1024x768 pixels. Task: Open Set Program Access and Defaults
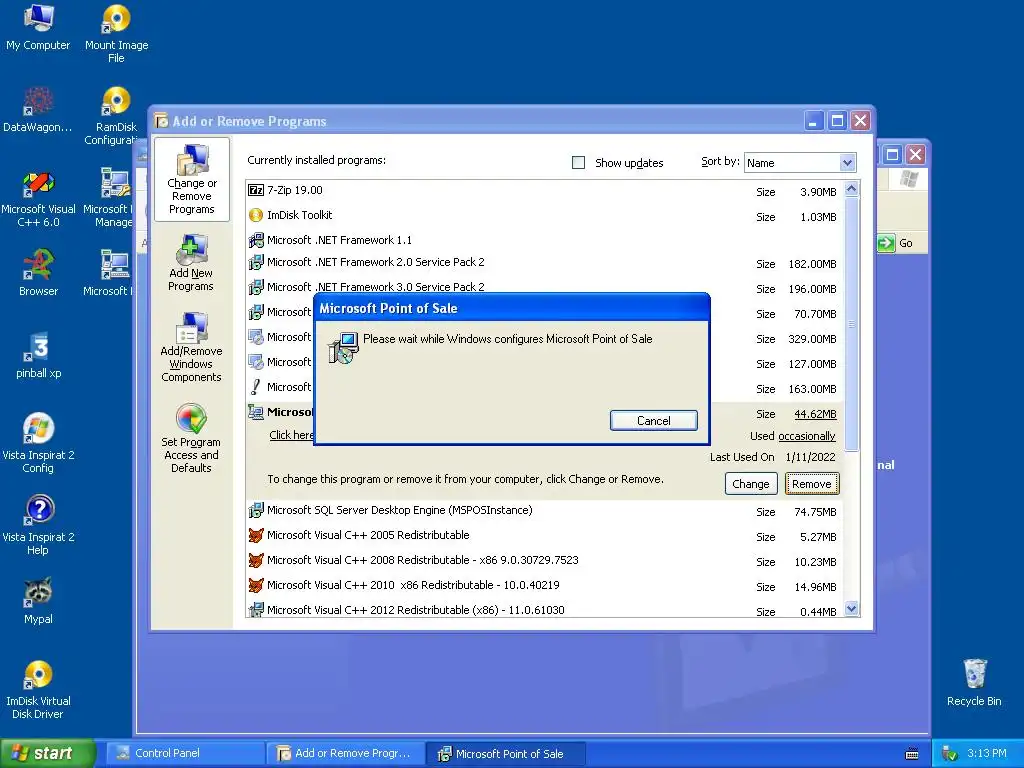(x=191, y=438)
